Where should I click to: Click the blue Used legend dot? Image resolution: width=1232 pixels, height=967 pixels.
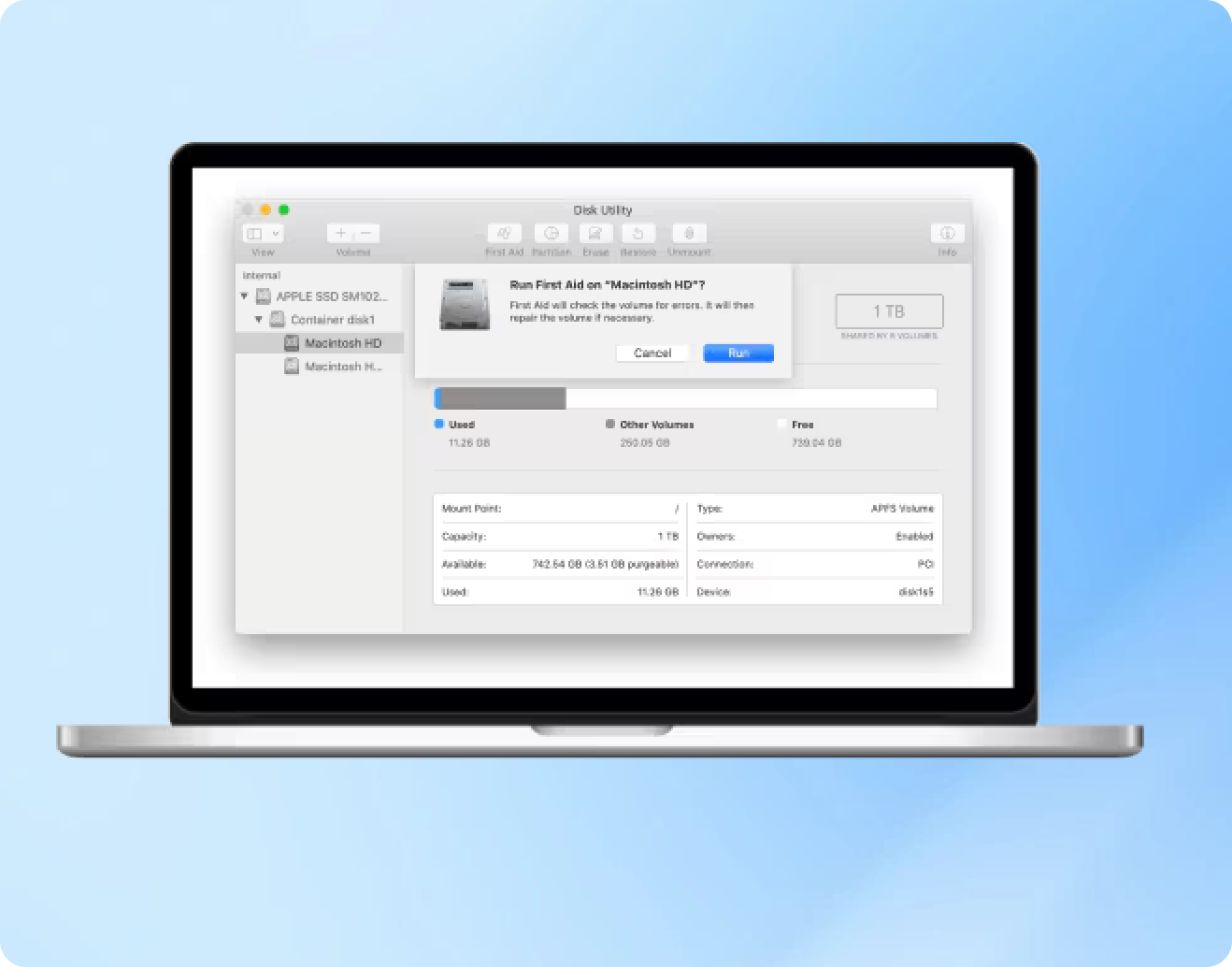click(x=439, y=424)
